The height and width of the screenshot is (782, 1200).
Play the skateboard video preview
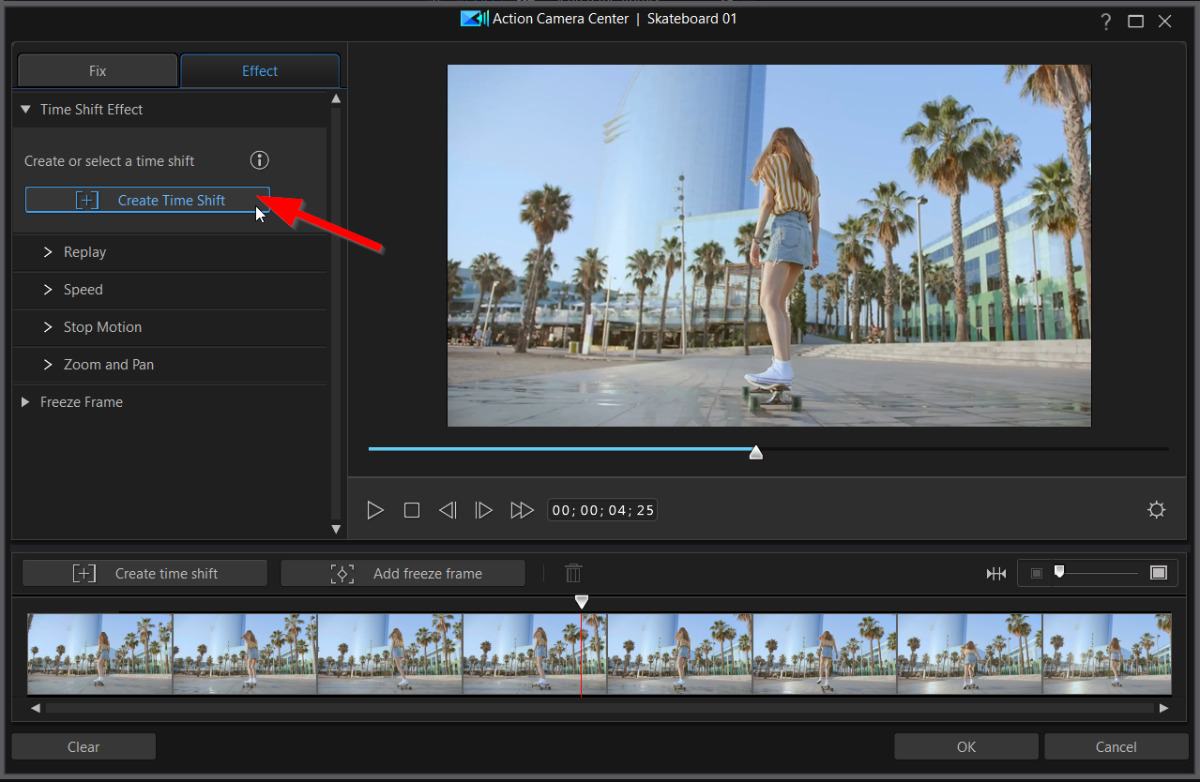point(375,510)
